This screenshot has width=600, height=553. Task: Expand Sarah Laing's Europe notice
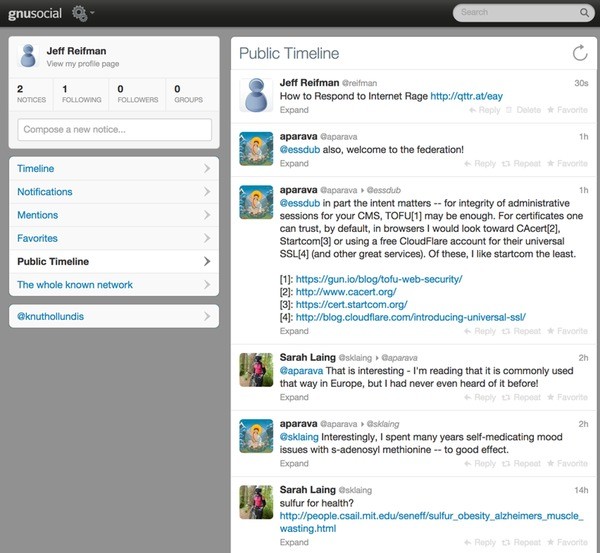point(294,397)
